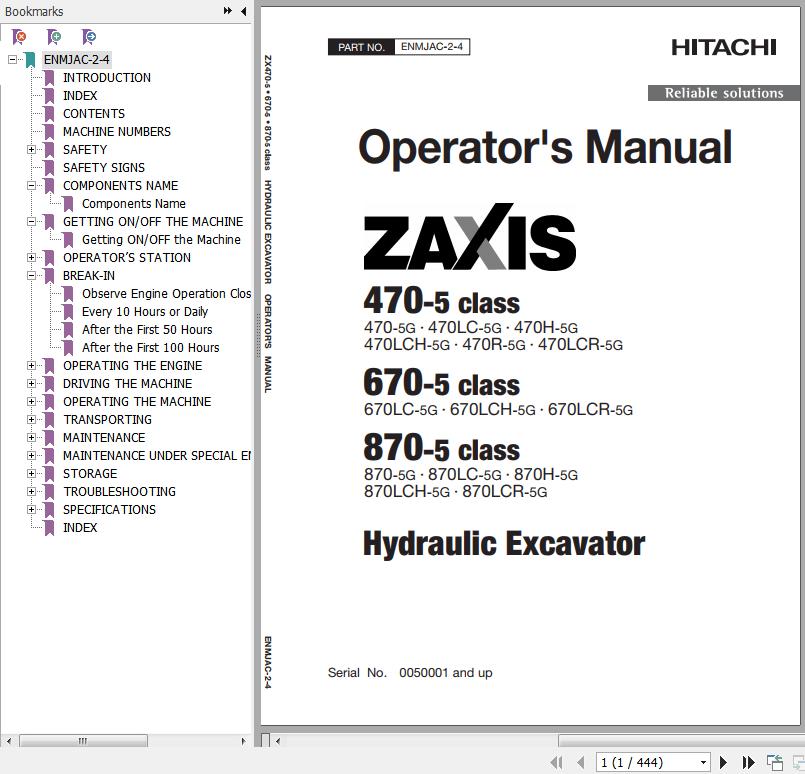Select the ENMJAC-2-4 root bookmark label
This screenshot has height=774, width=805.
click(x=76, y=60)
